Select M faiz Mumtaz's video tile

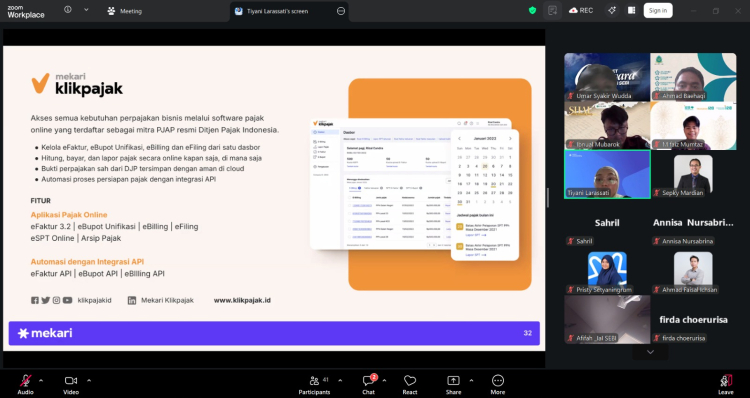click(x=694, y=125)
